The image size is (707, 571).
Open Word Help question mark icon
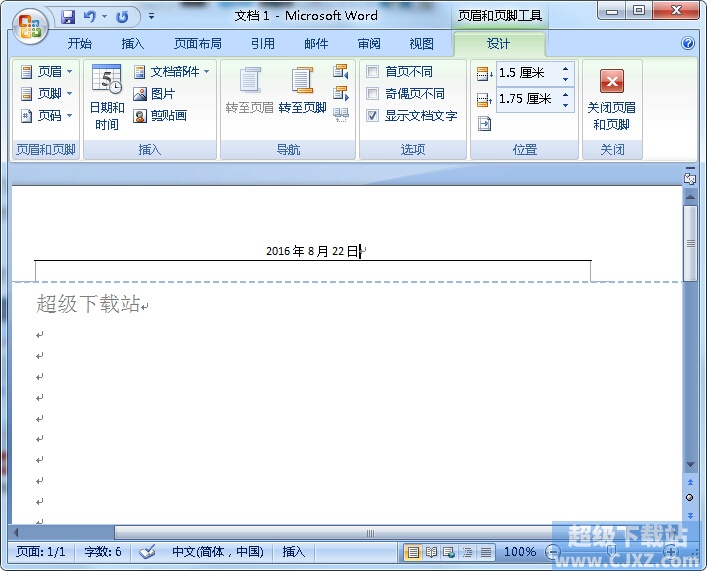pyautogui.click(x=688, y=44)
